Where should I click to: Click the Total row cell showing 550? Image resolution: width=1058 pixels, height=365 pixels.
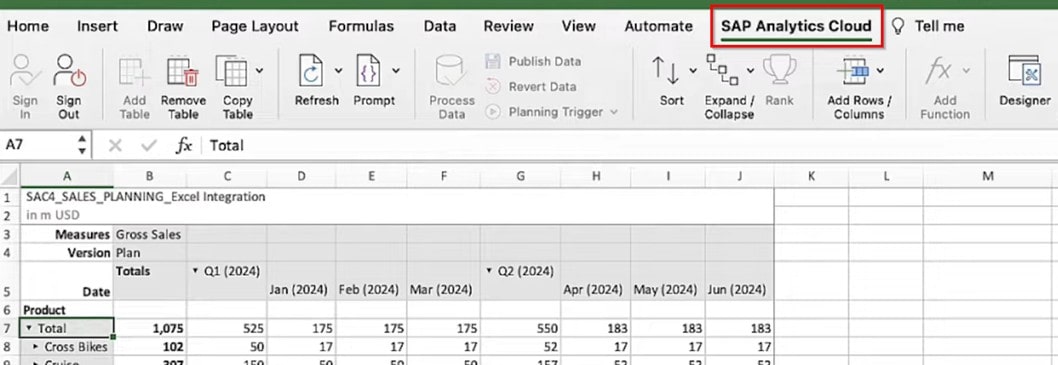tap(520, 329)
